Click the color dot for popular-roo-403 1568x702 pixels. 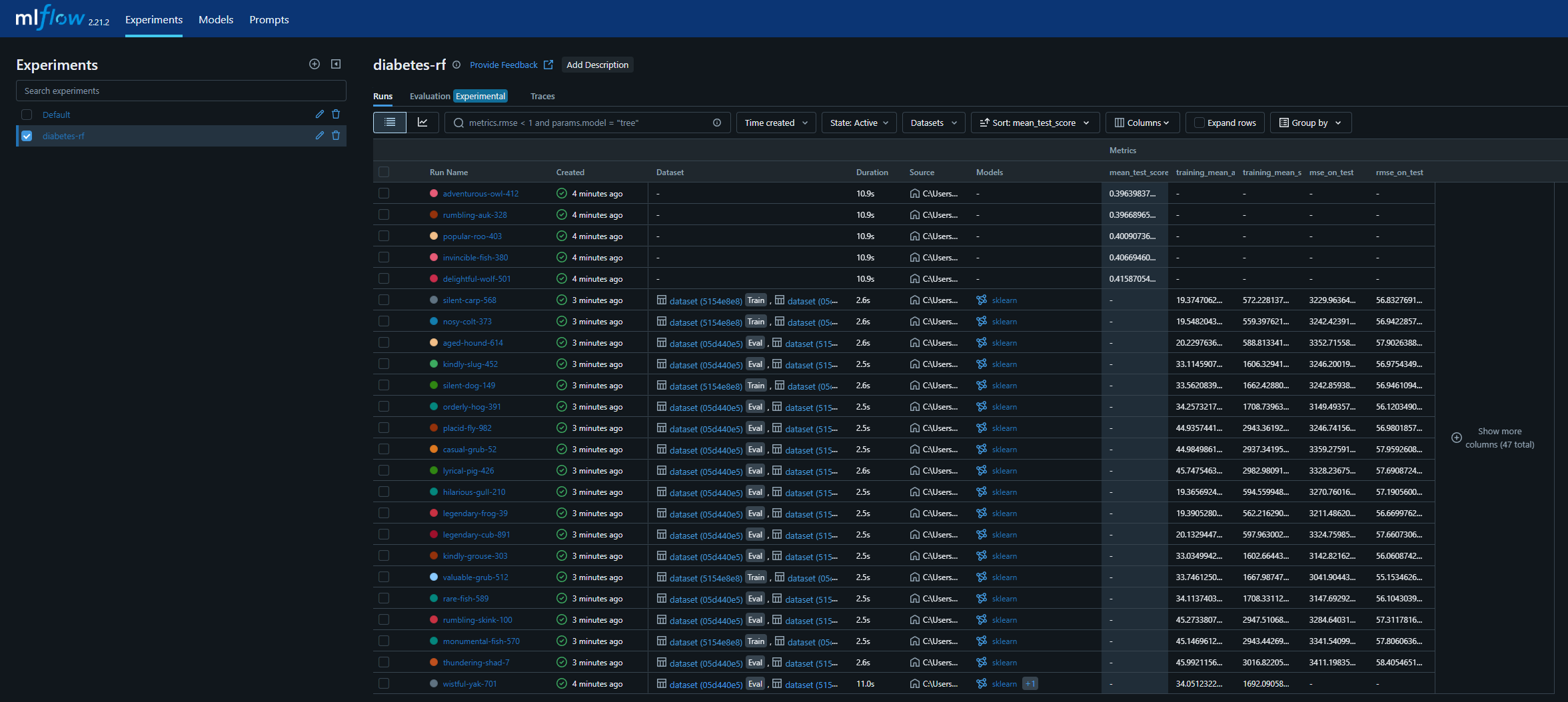click(434, 236)
